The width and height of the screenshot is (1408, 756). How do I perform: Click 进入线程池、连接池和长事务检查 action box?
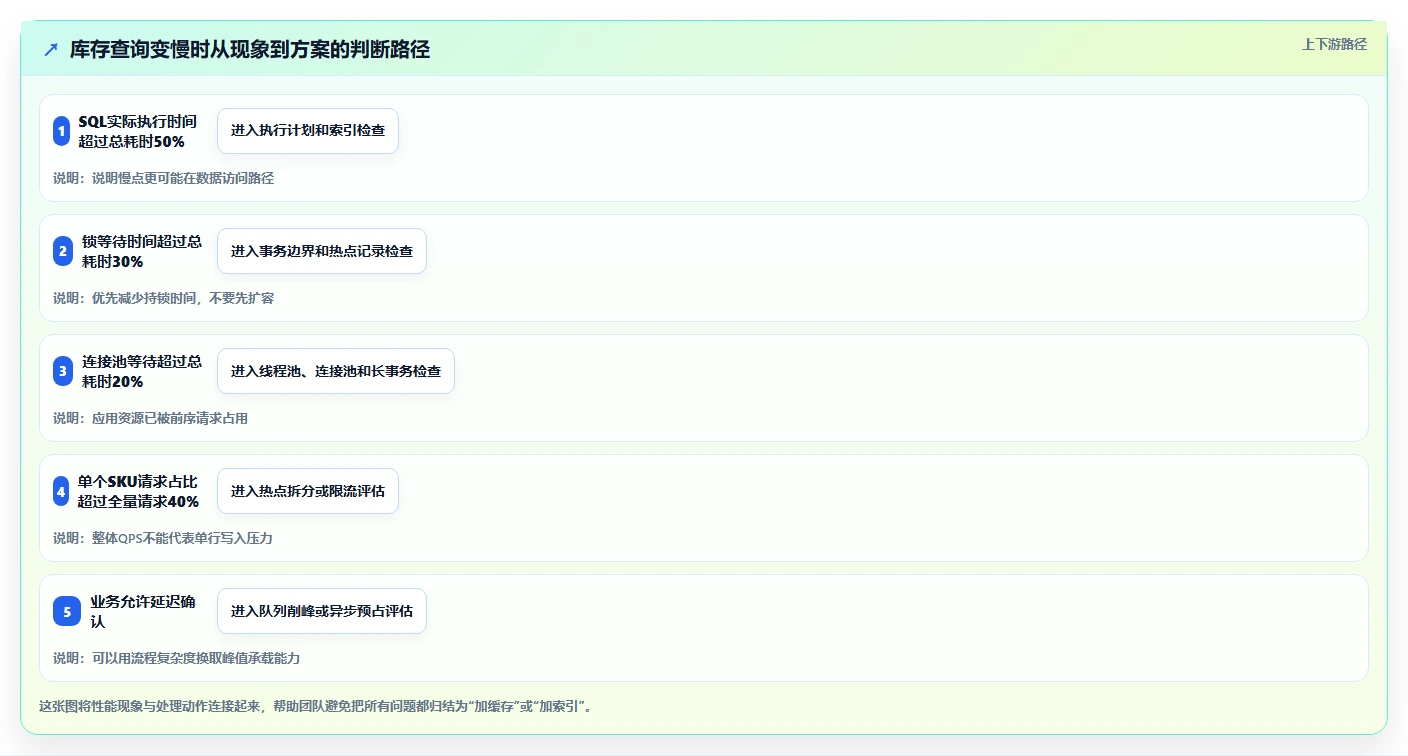coord(336,371)
